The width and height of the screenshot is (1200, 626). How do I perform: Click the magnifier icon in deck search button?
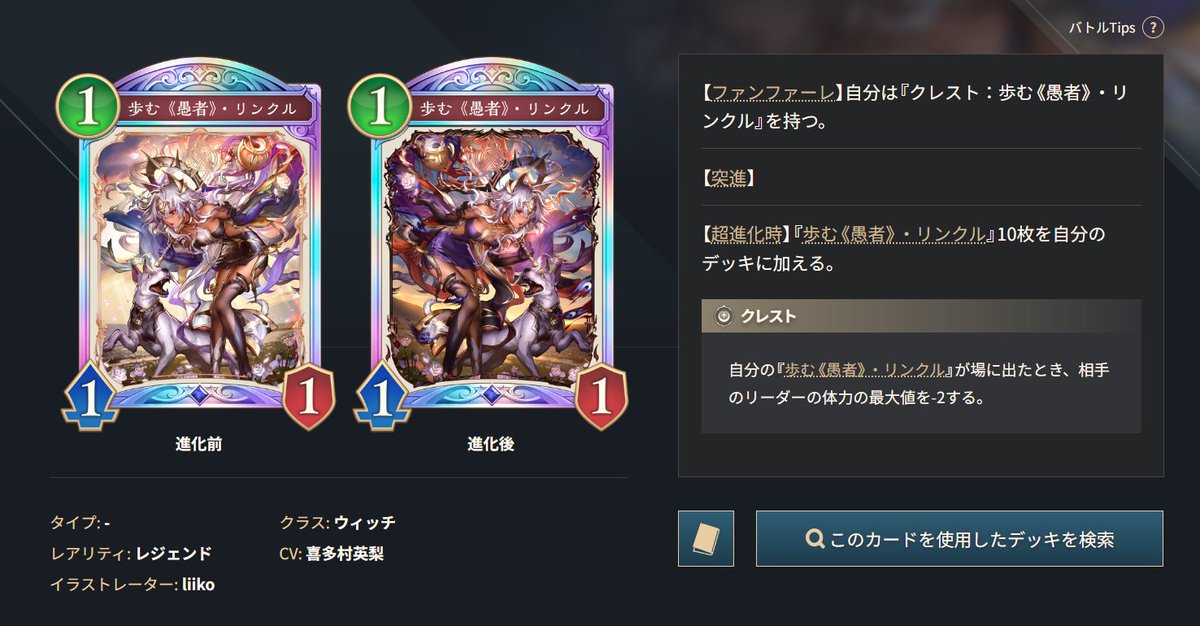click(x=814, y=540)
